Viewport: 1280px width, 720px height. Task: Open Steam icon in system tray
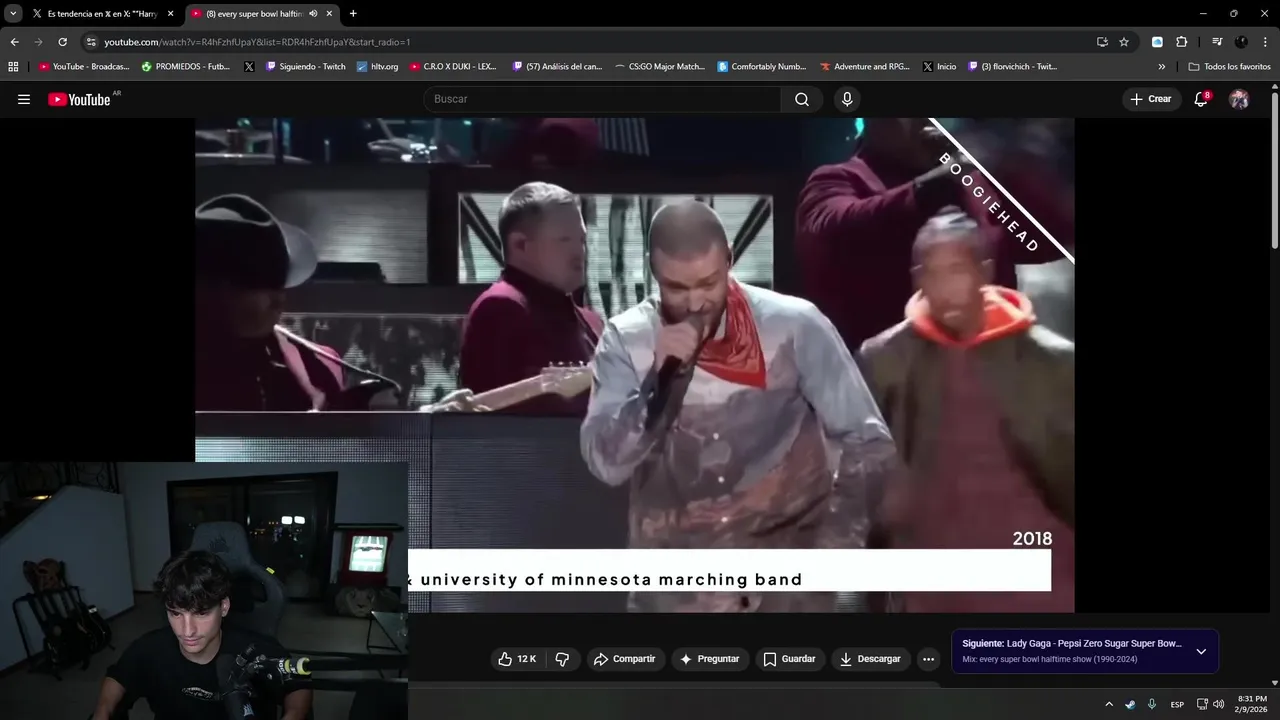coord(1130,704)
